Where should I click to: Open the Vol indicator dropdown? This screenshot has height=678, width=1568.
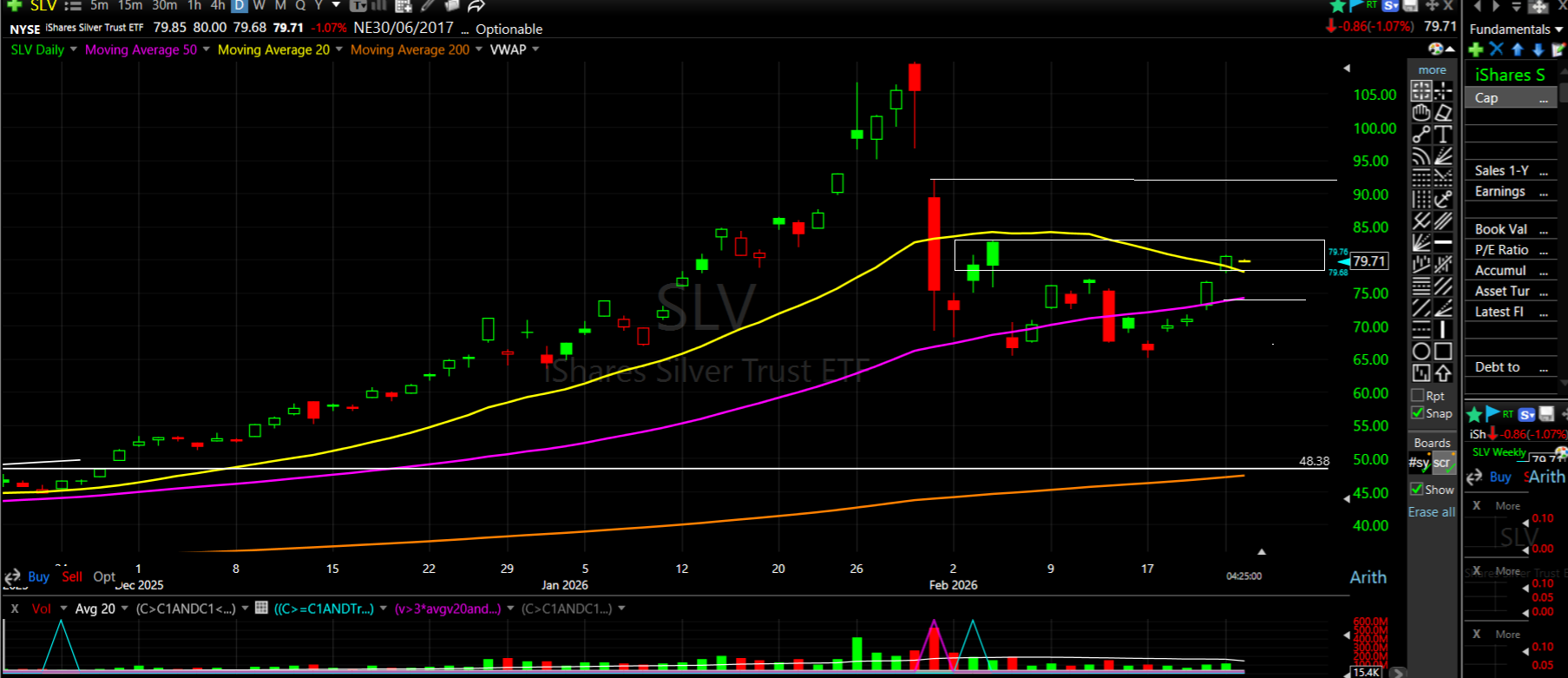pyautogui.click(x=63, y=609)
